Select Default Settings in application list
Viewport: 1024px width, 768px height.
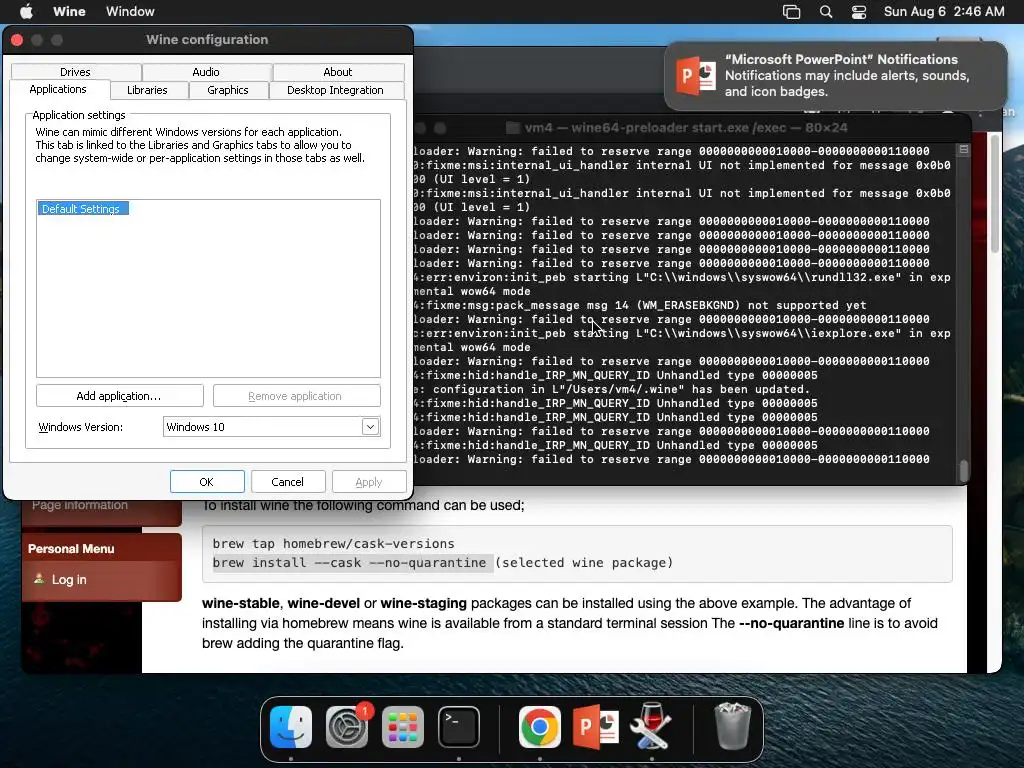[82, 208]
